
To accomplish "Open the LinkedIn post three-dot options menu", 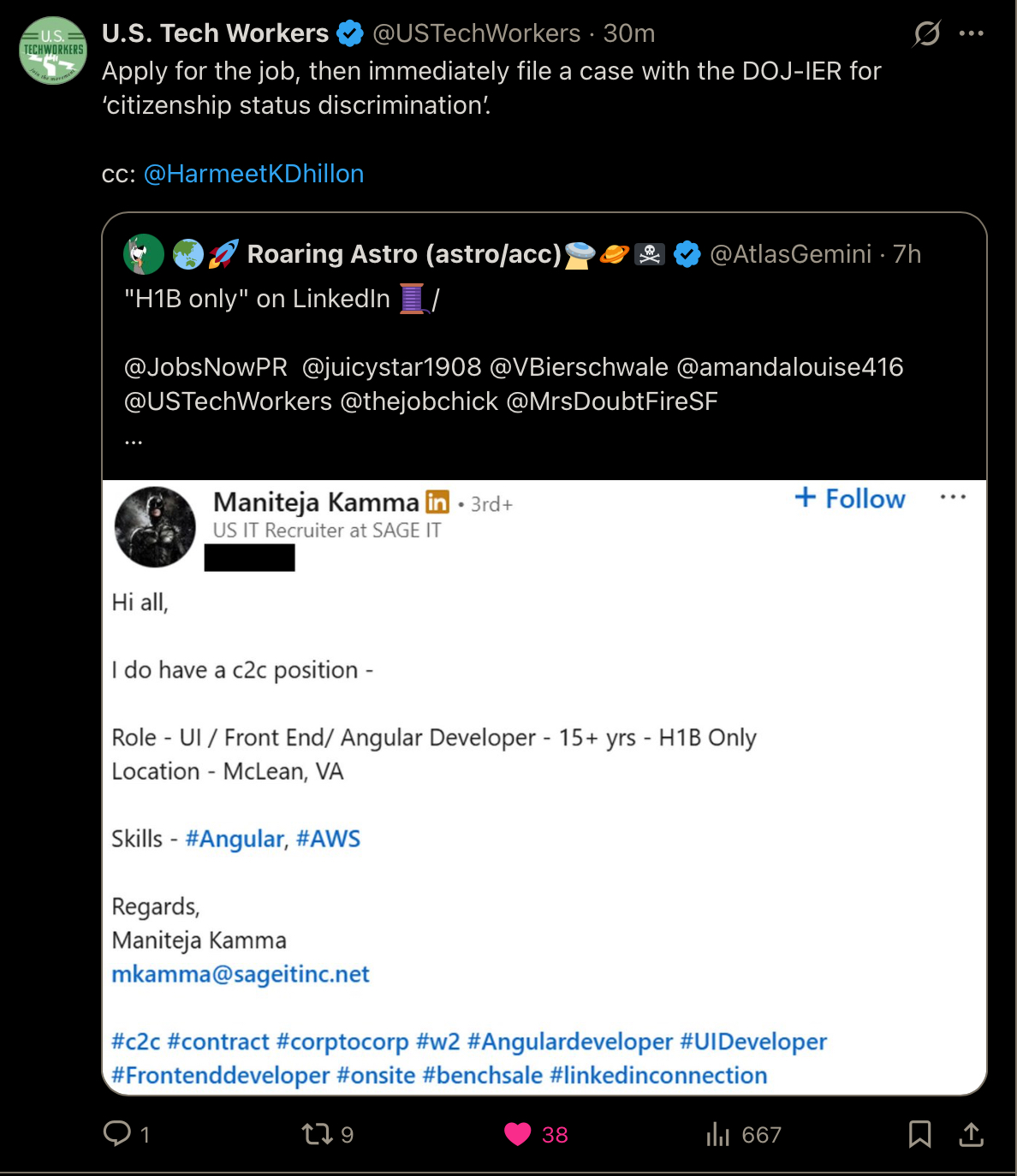I will click(x=953, y=497).
